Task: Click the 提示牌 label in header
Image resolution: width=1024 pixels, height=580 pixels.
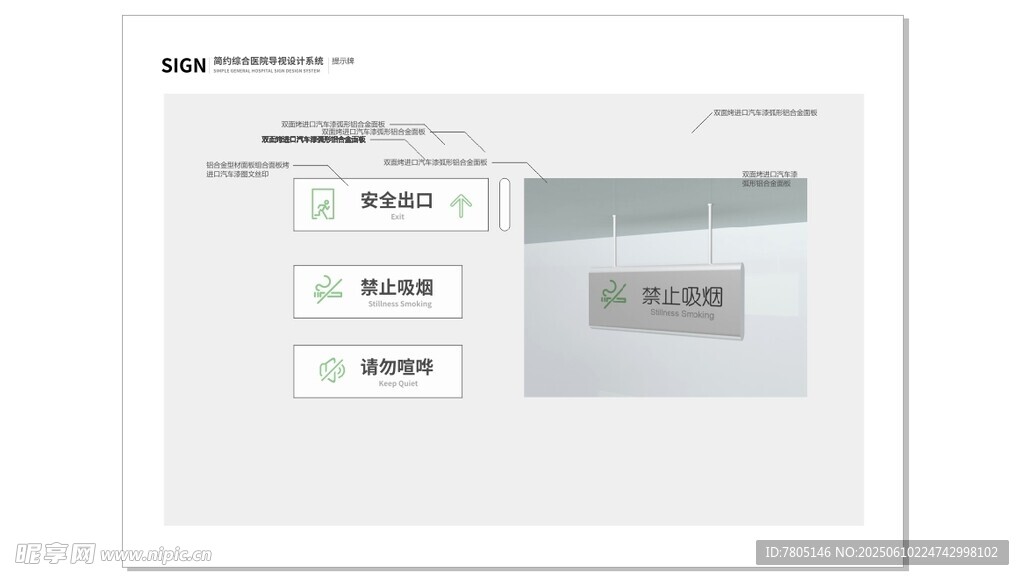Action: point(343,61)
